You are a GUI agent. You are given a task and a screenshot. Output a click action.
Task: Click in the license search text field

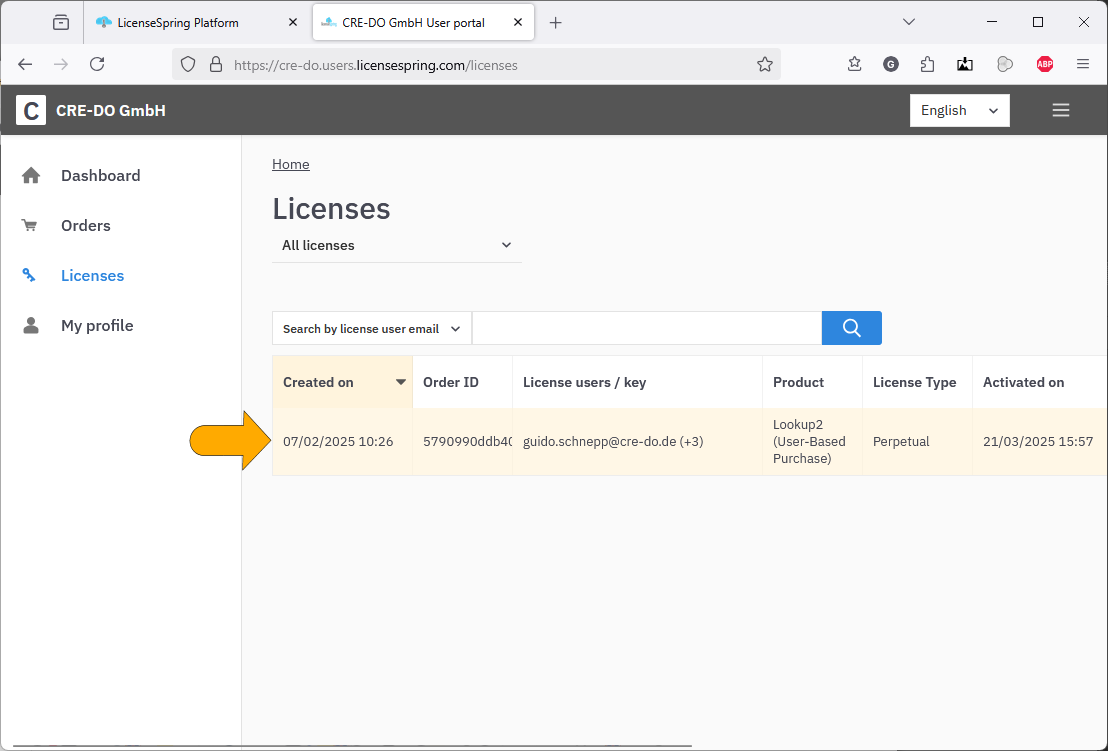point(647,328)
